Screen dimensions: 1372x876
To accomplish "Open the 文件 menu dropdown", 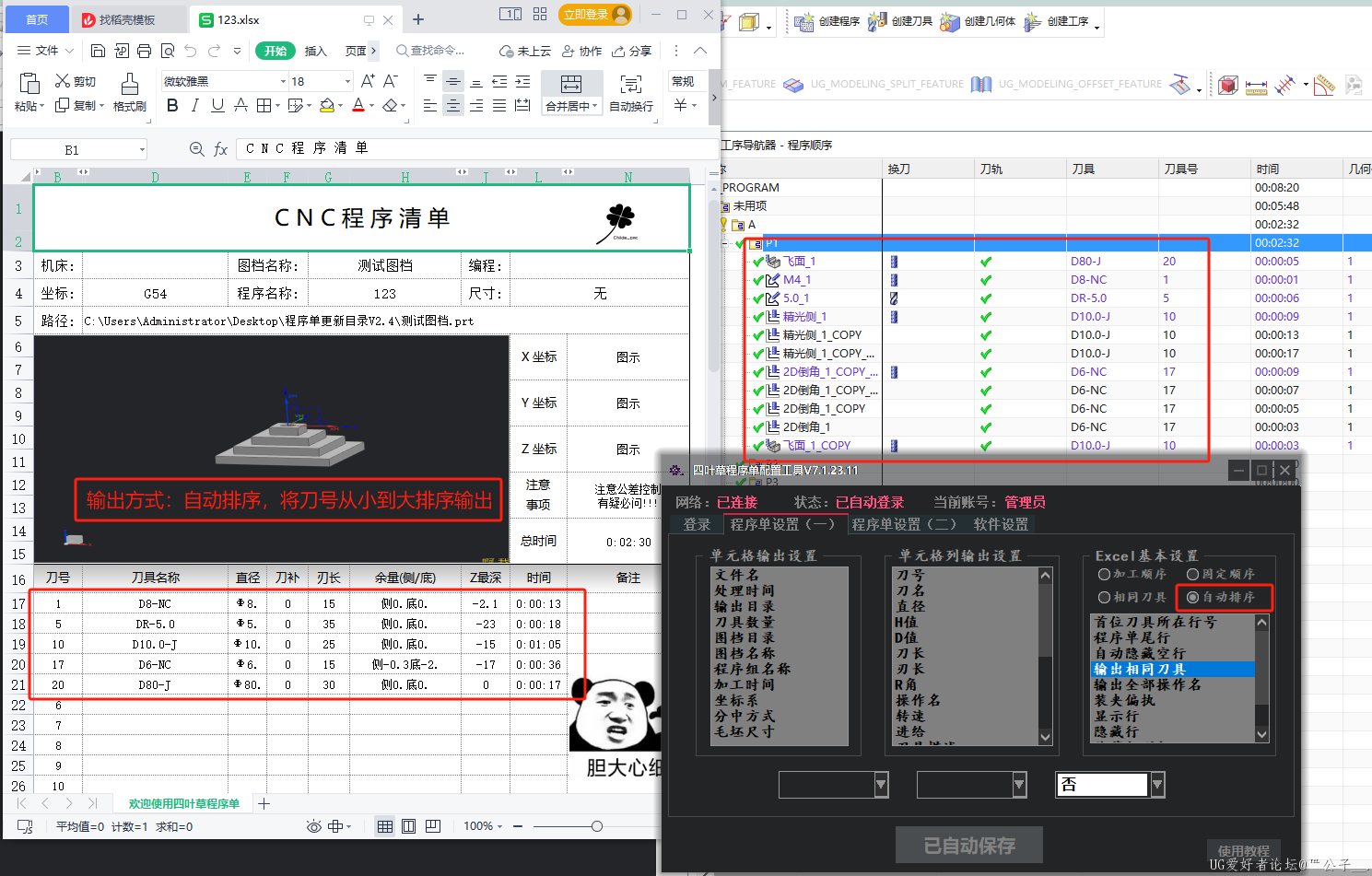I will point(45,51).
